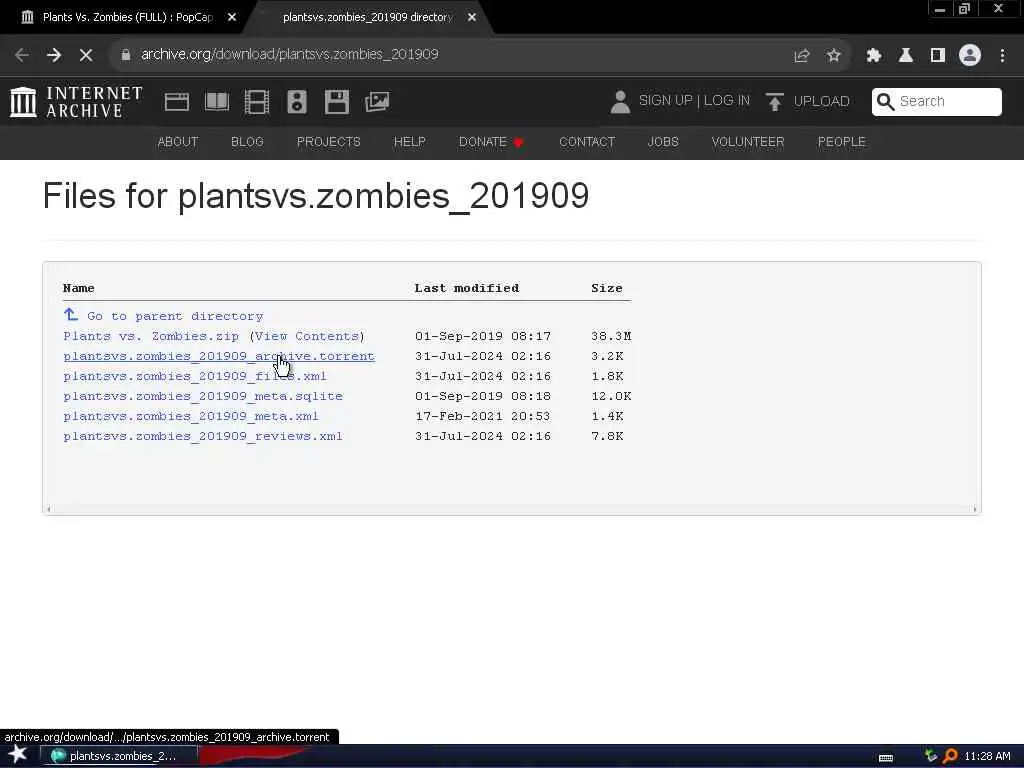The width and height of the screenshot is (1024, 768).
Task: Open plantsvs.zombies_201909_files.xml link
Action: pos(195,376)
